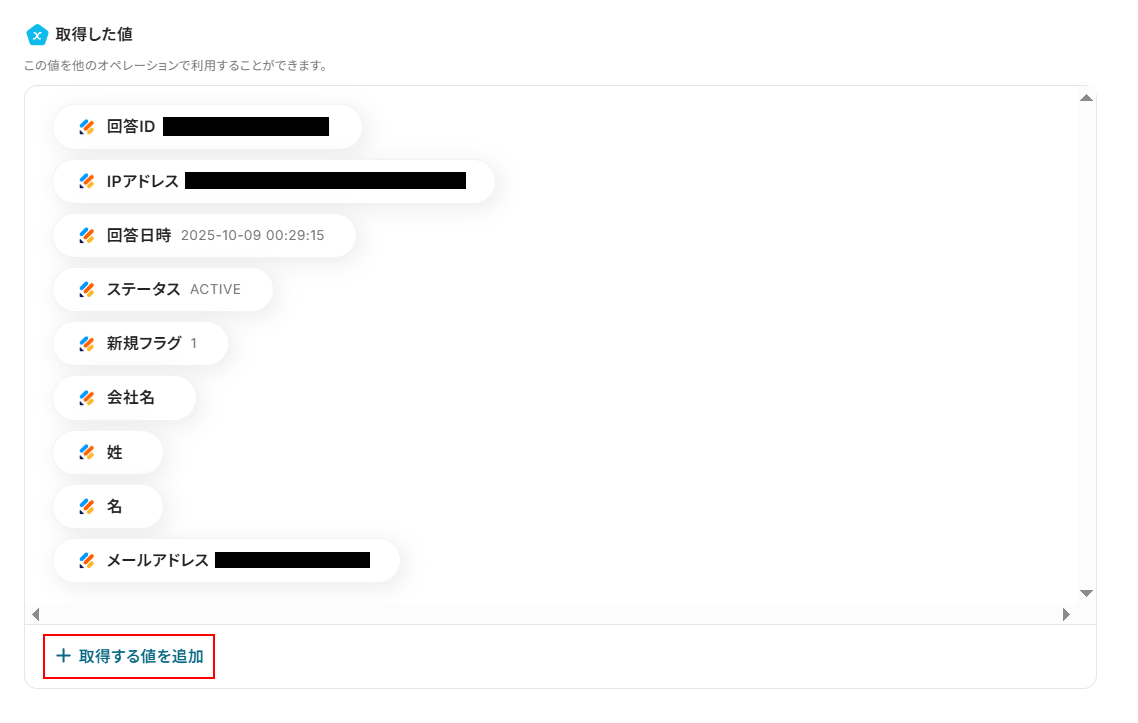Viewport: 1138px width, 723px height.
Task: Click 取得する値を追加 button
Action: pos(129,656)
